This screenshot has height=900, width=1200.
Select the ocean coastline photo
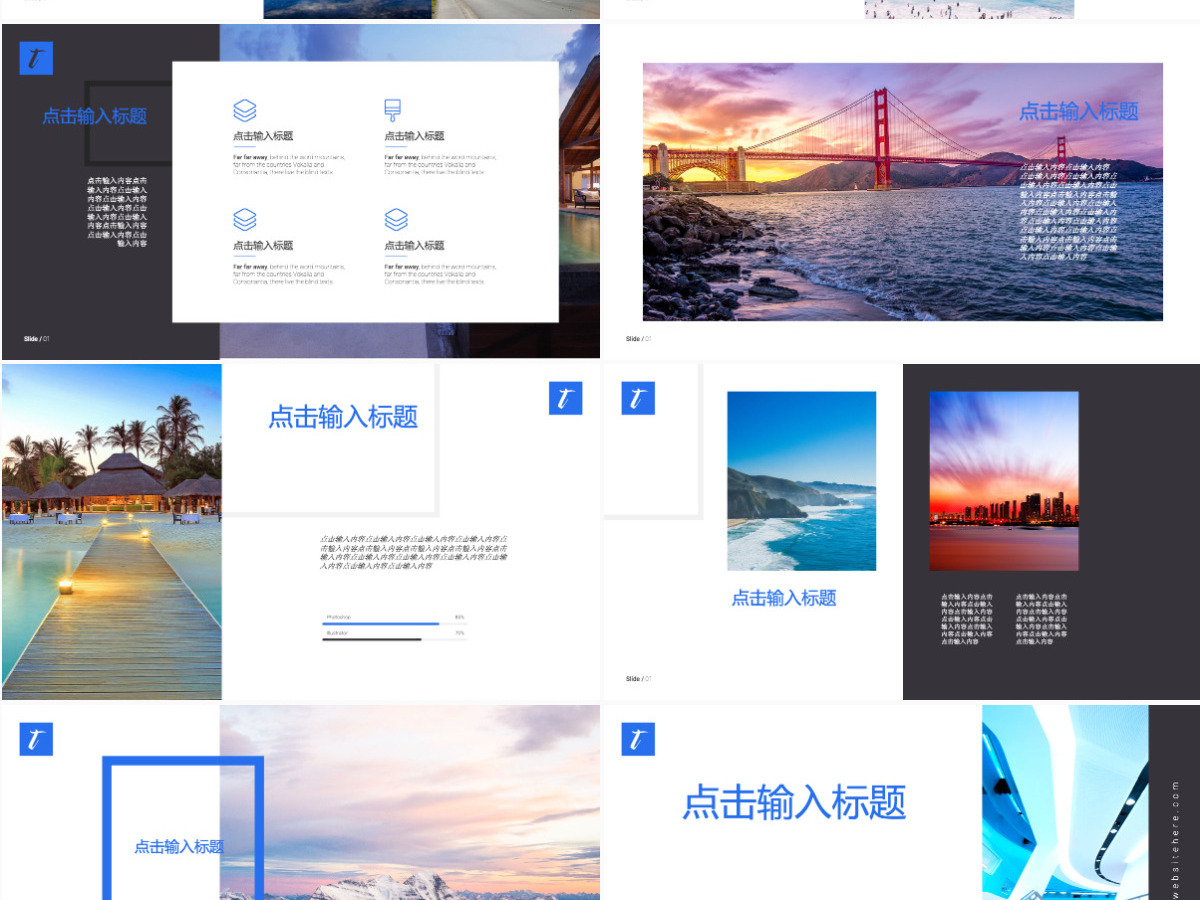pyautogui.click(x=801, y=481)
